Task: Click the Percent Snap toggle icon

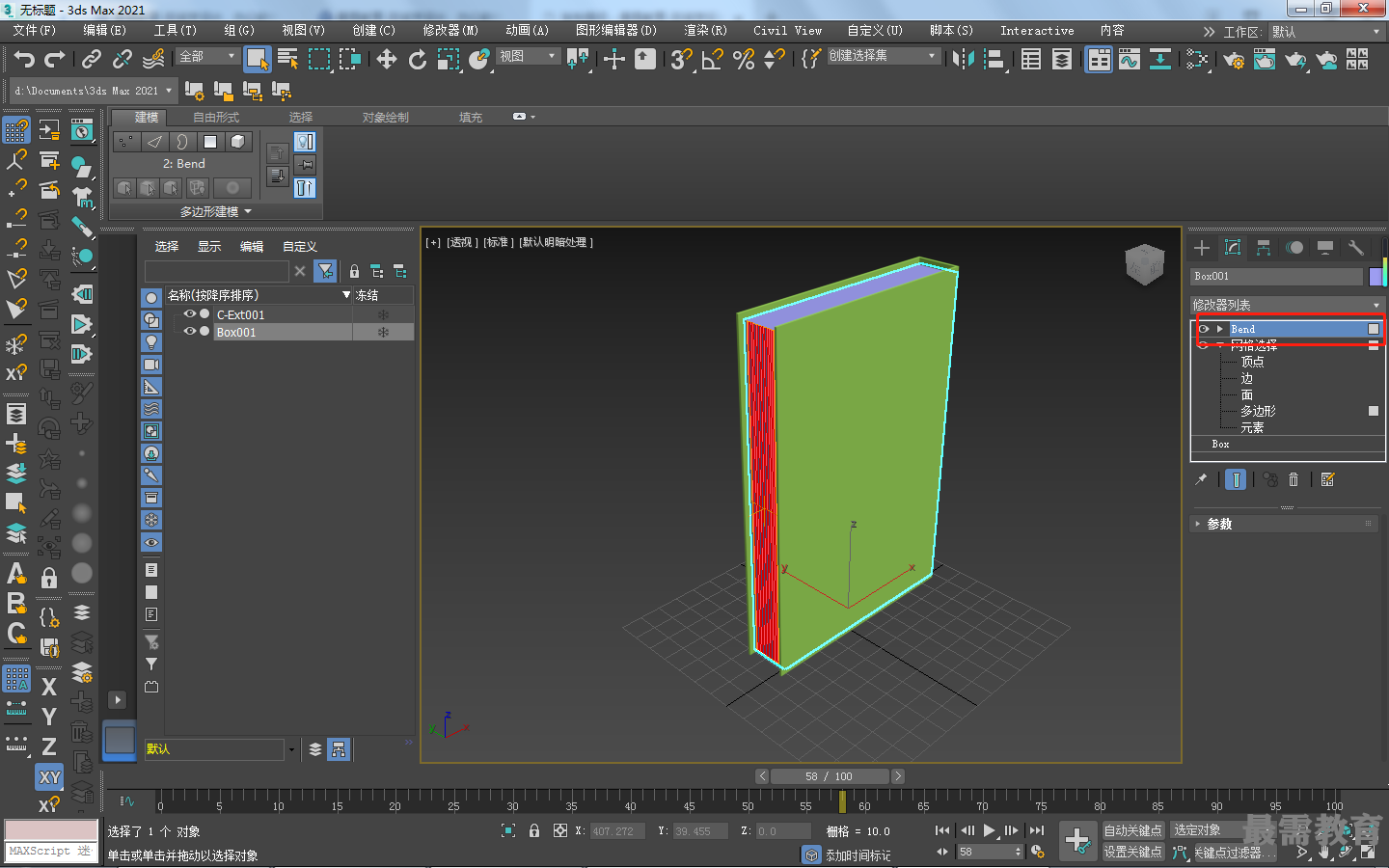Action: tap(744, 59)
